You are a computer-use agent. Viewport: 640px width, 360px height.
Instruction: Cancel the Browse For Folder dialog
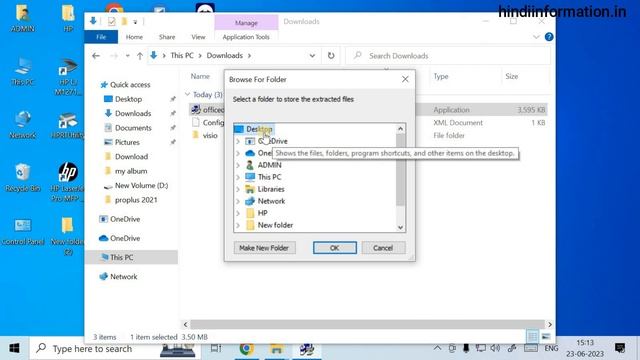tap(383, 248)
